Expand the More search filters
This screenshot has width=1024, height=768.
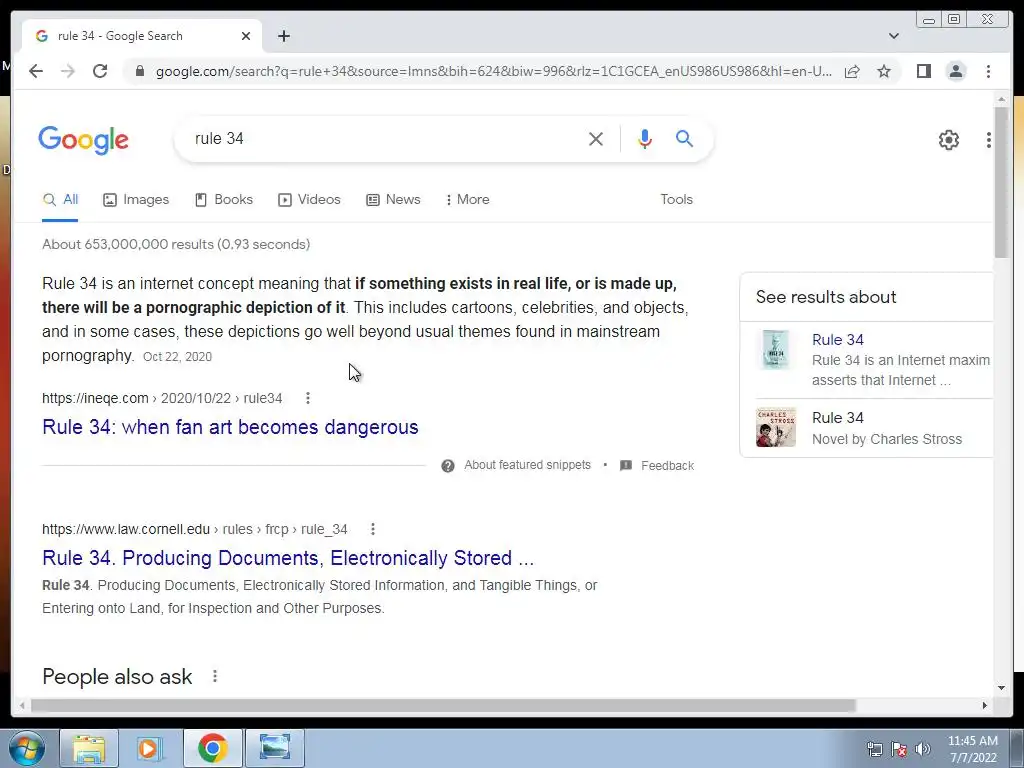(468, 200)
